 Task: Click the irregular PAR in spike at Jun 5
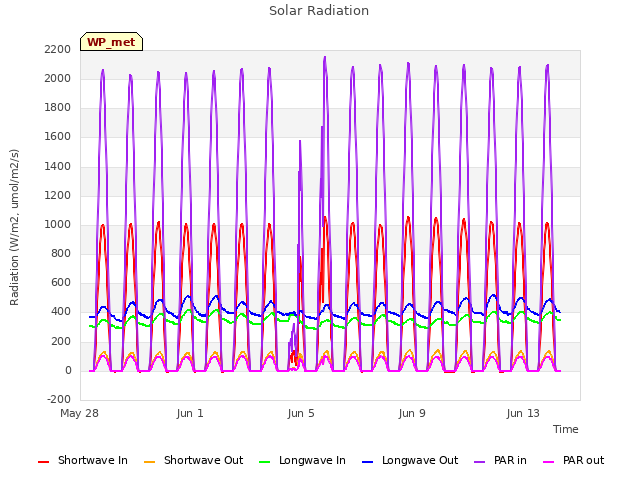pyautogui.click(x=300, y=142)
